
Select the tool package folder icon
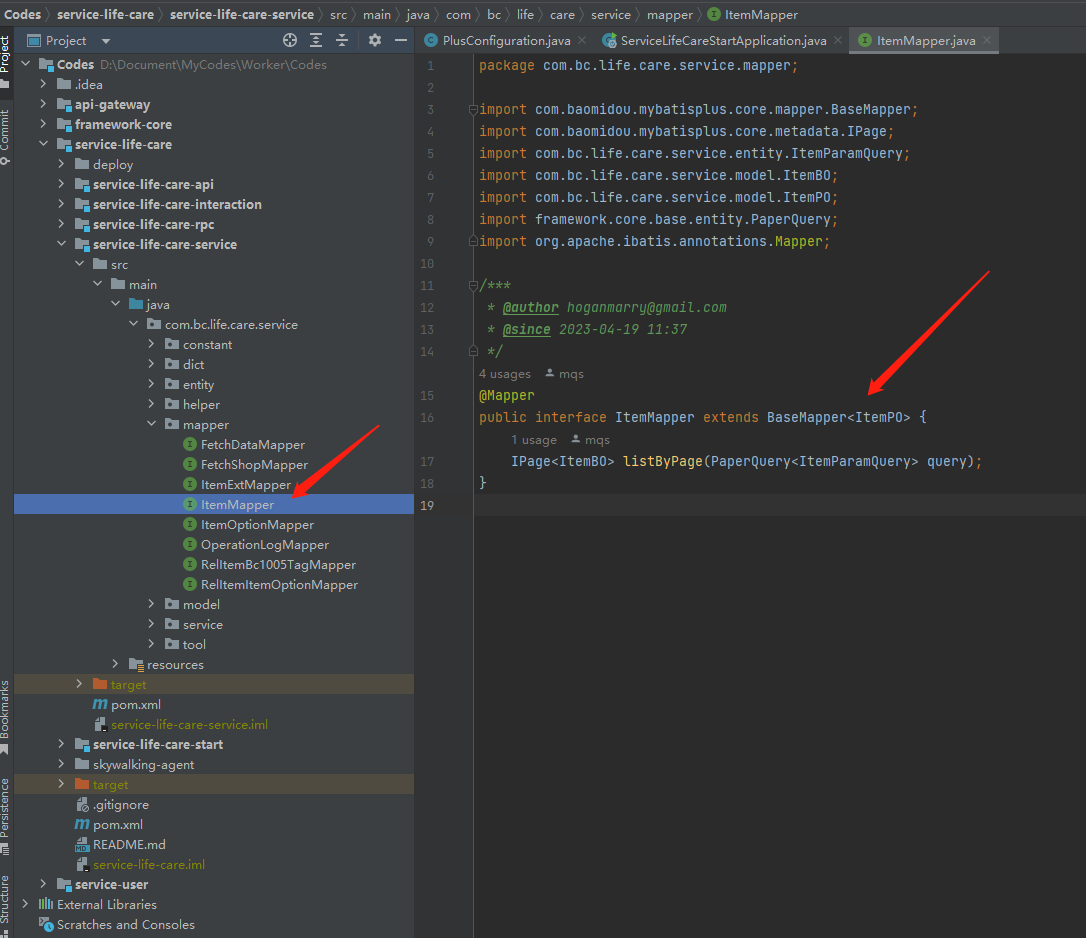(x=172, y=644)
